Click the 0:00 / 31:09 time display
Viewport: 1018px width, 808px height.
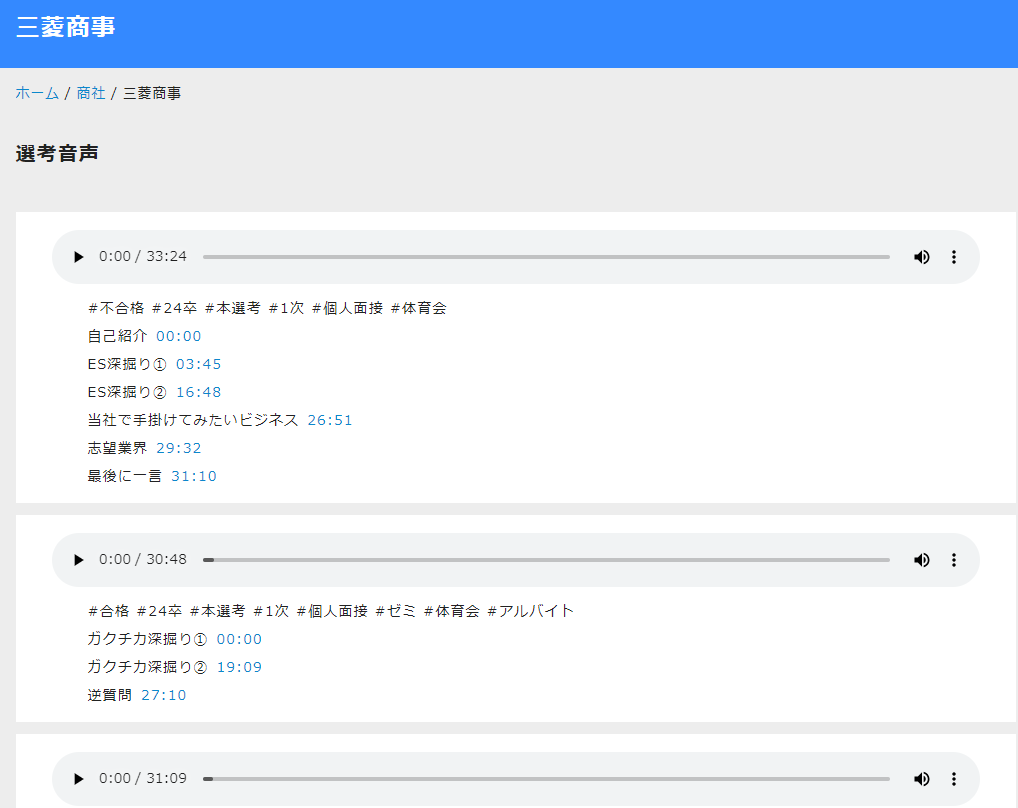click(x=143, y=778)
